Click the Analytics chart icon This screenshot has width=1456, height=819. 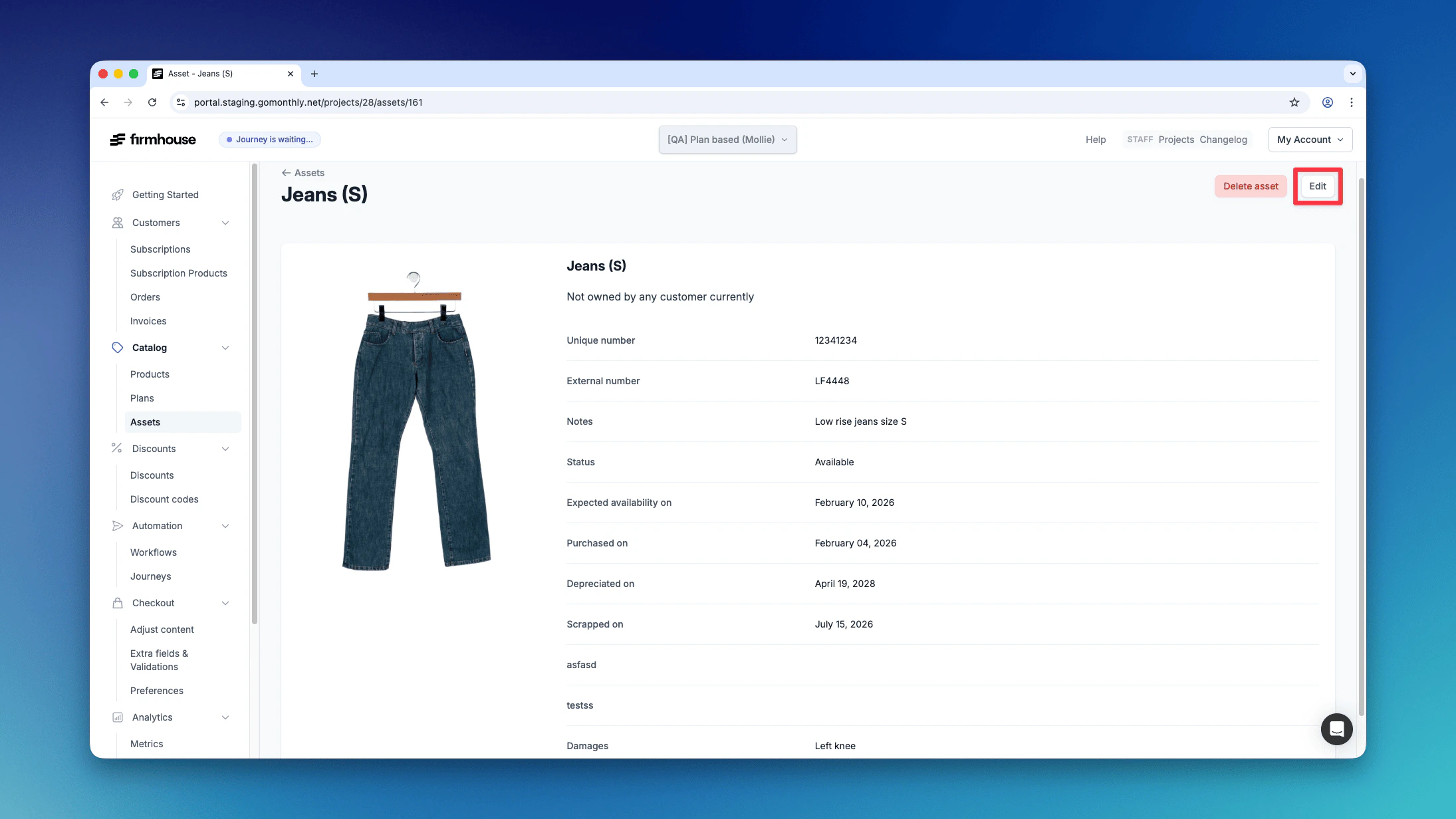point(118,717)
